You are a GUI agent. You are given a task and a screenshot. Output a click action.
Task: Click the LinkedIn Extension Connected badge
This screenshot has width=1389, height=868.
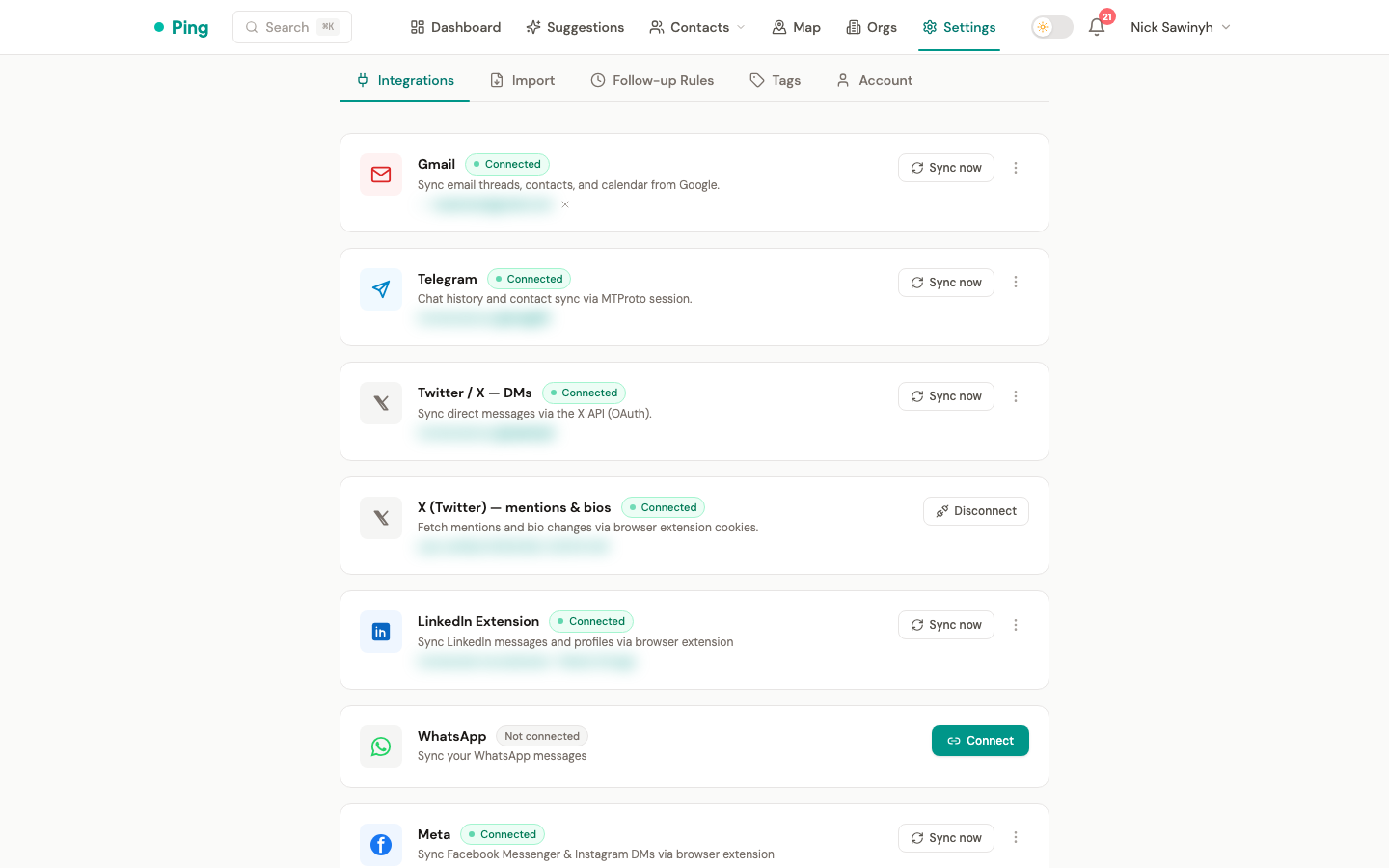pos(591,621)
